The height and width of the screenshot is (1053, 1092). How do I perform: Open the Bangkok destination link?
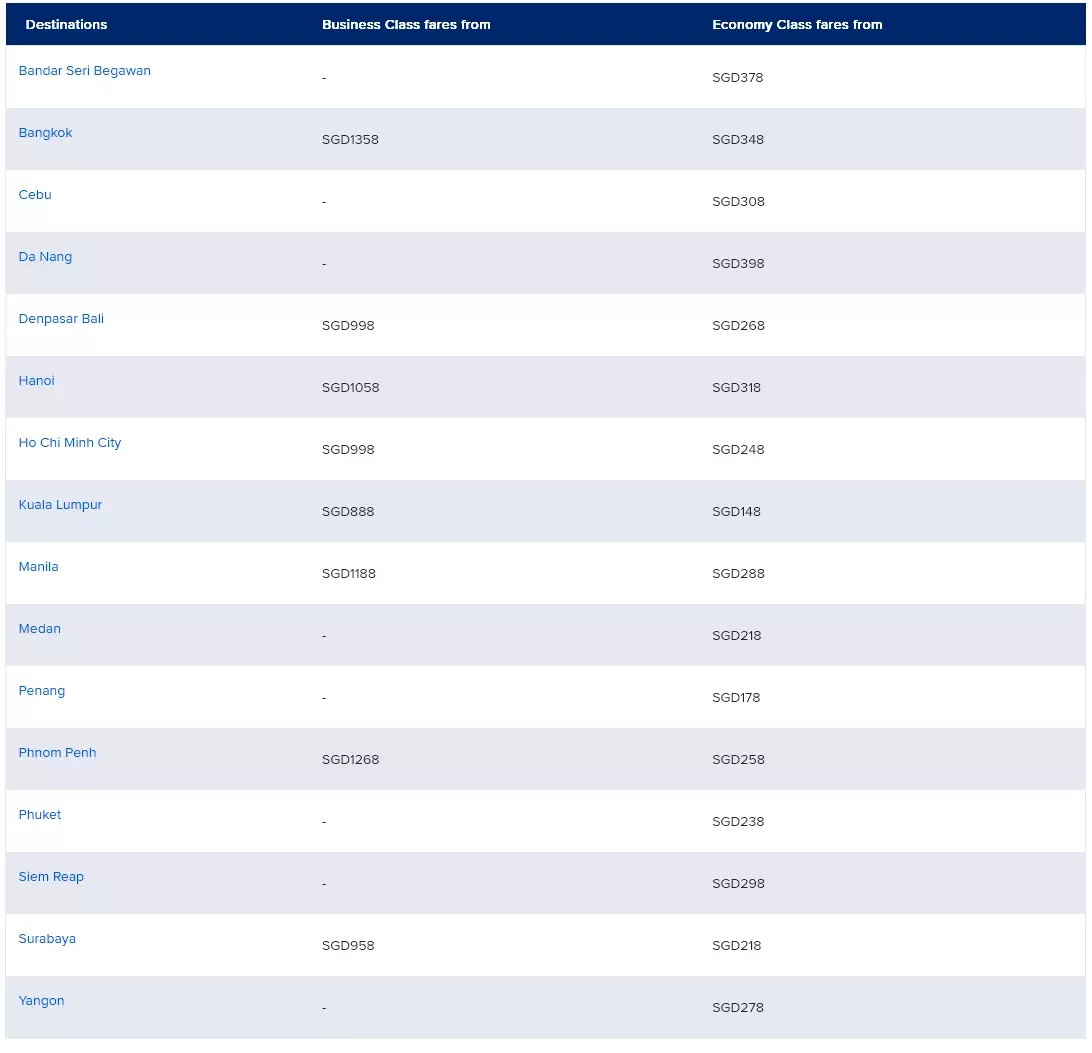coord(45,132)
